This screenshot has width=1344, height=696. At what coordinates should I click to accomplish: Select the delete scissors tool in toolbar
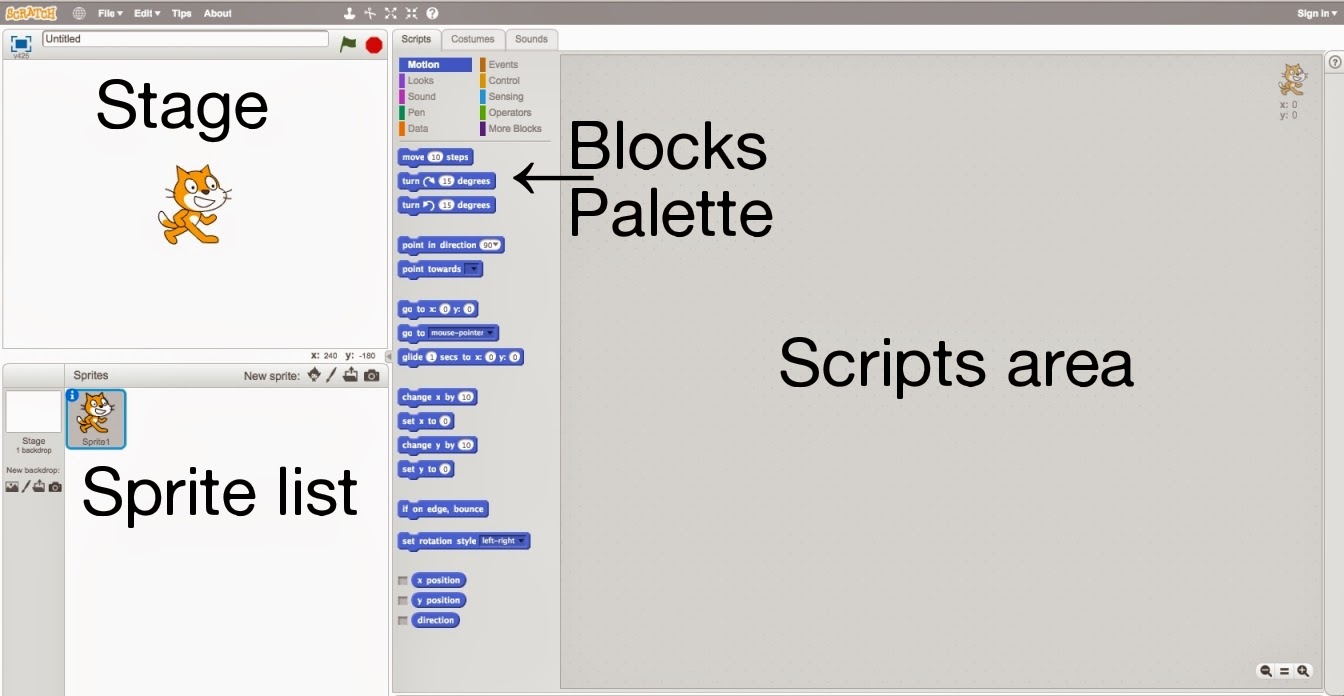[x=370, y=13]
